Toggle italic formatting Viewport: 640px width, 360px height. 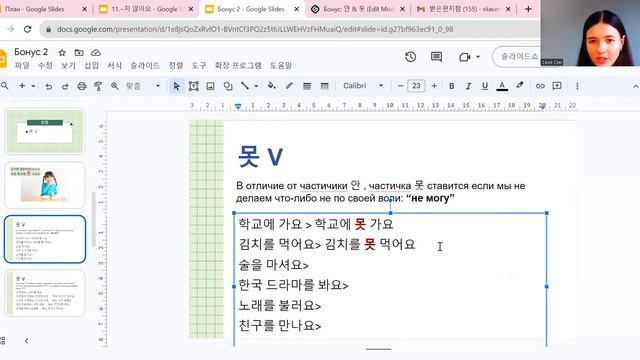468,86
